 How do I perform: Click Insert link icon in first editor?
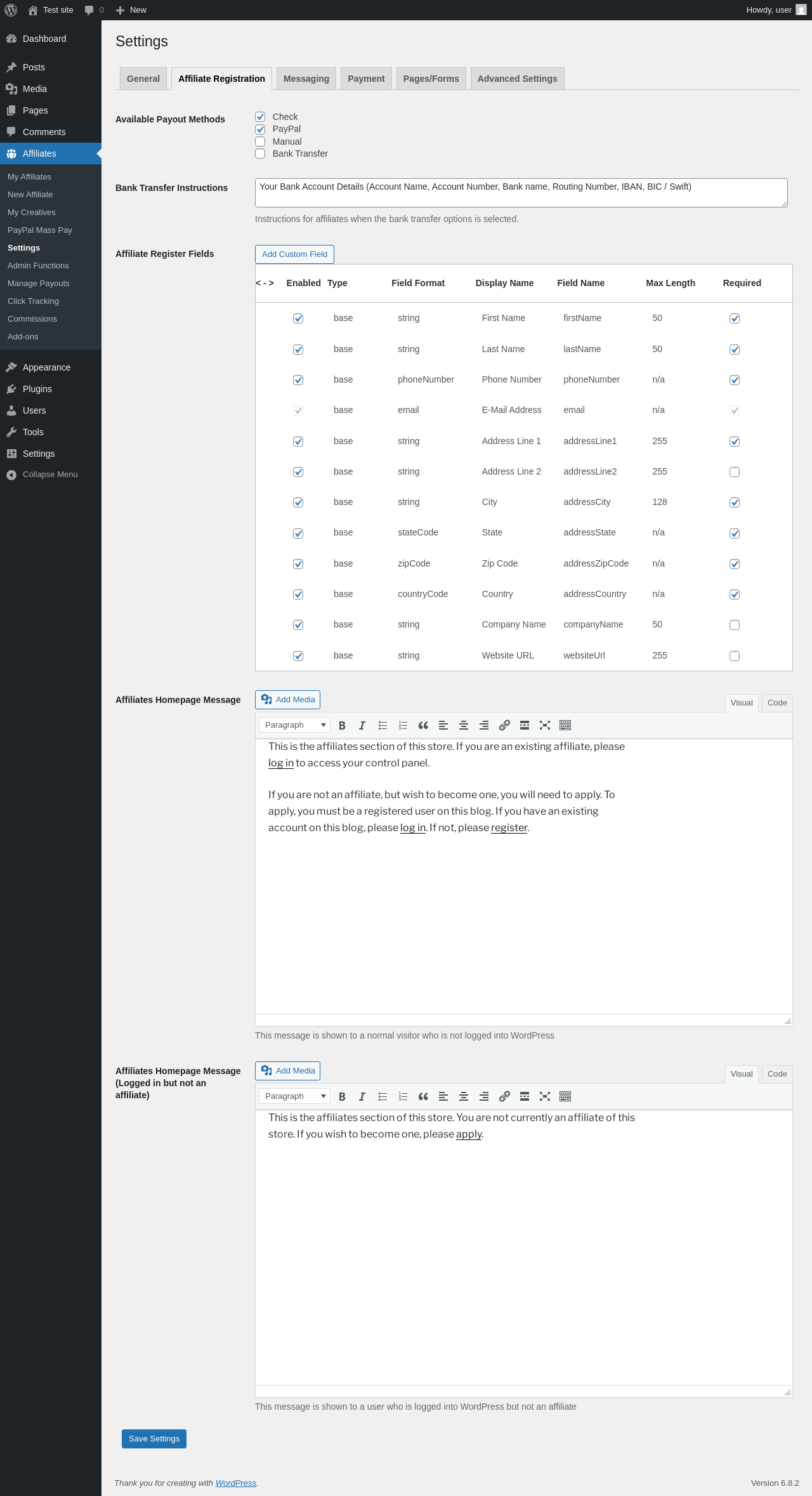pos(504,725)
